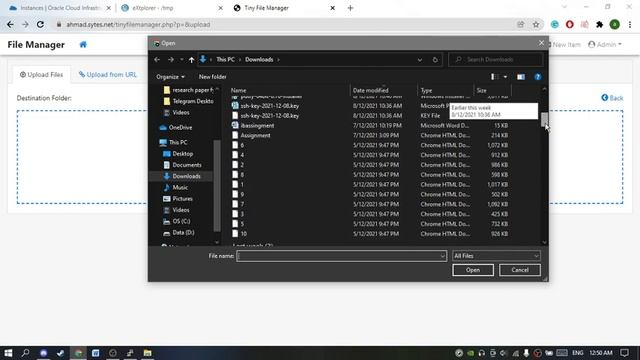Switch to Oracle Cloud Instances tab

pyautogui.click(x=60, y=8)
